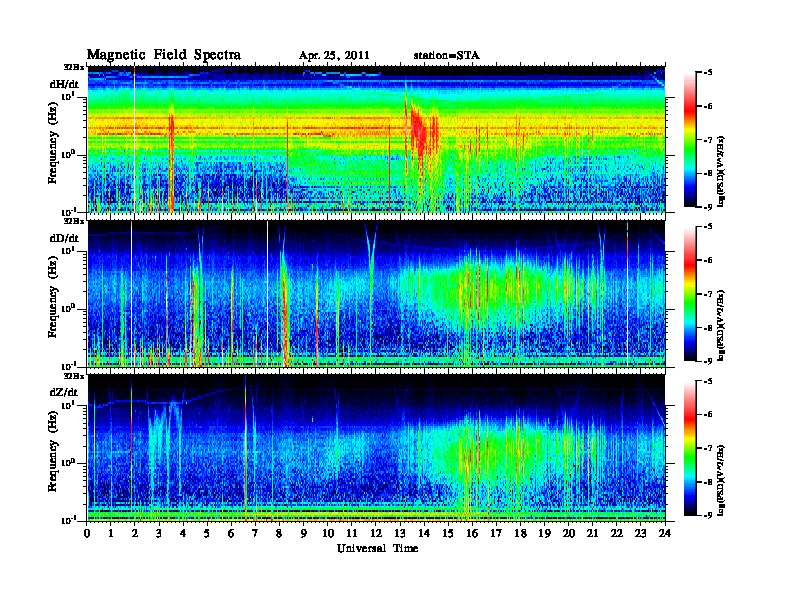Screen dimensions: 792x612
Task: Click the color scale bar beside dD/dt
Action: pyautogui.click(x=690, y=294)
